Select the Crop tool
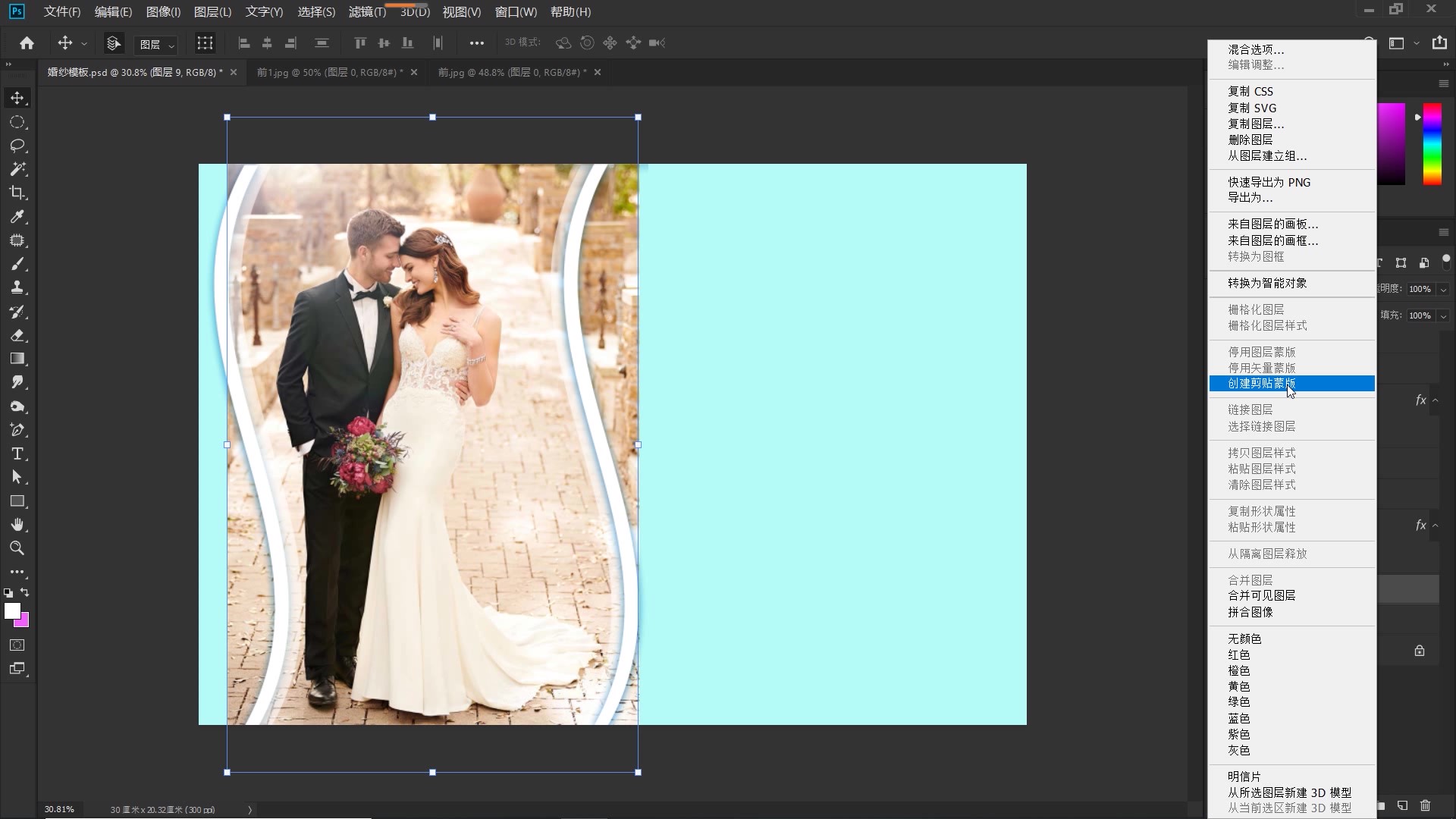 (17, 193)
